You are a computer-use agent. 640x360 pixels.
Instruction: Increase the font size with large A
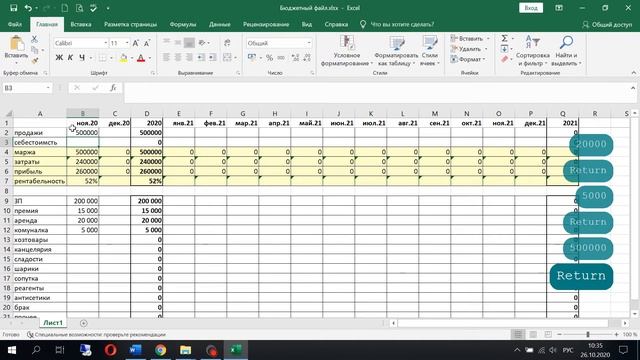point(136,43)
